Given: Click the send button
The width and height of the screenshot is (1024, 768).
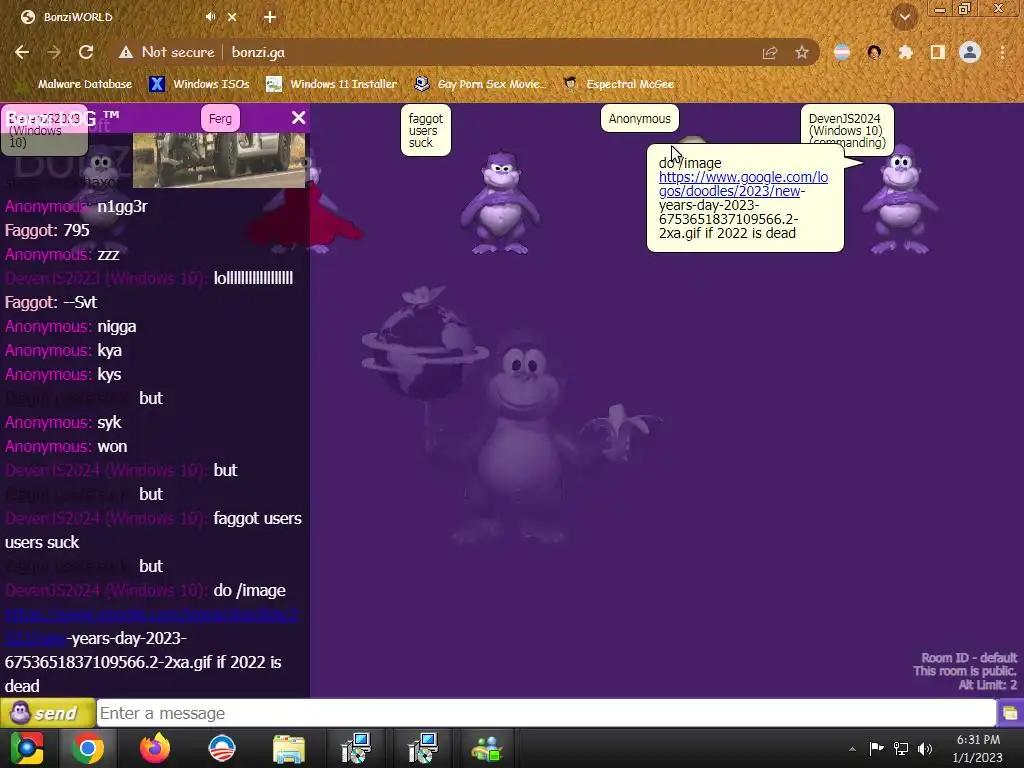Looking at the screenshot, I should pyautogui.click(x=47, y=712).
